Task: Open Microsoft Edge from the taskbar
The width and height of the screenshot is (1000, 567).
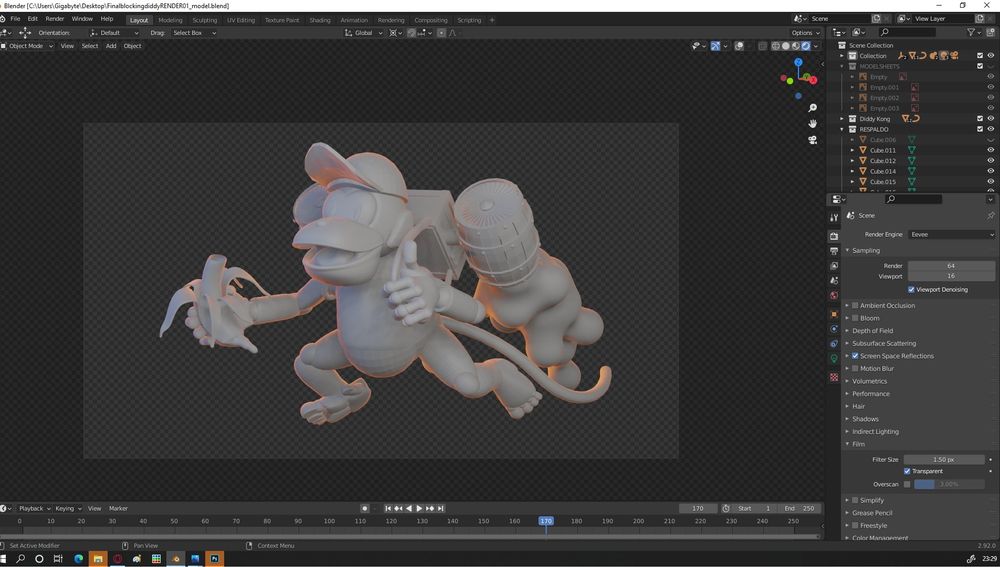Action: pos(78,559)
